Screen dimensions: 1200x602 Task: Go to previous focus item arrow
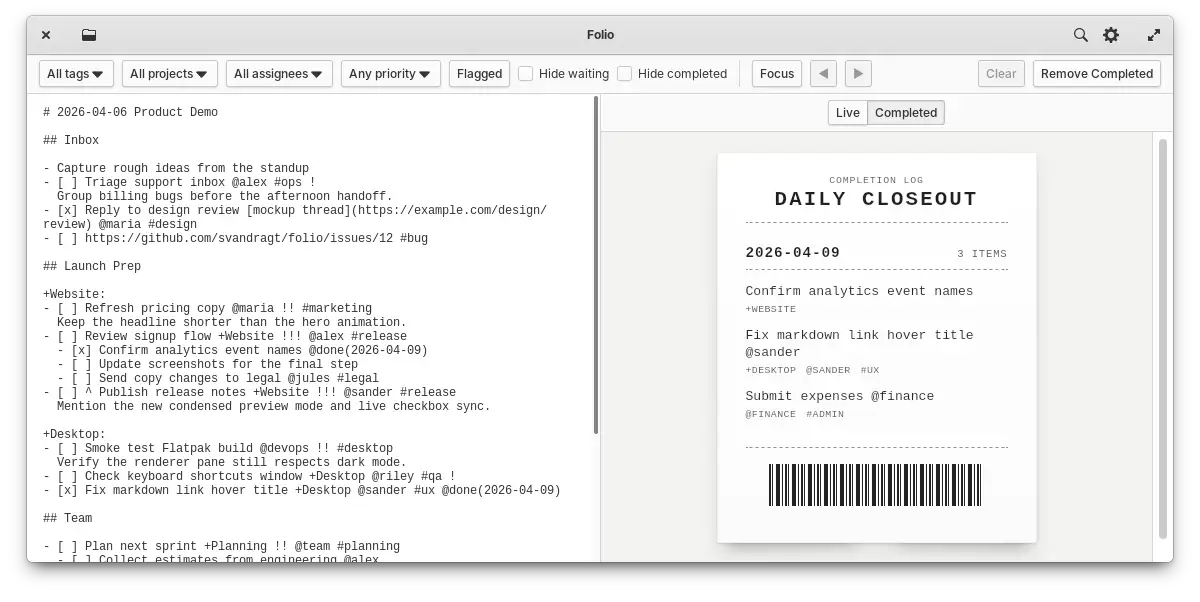click(823, 73)
